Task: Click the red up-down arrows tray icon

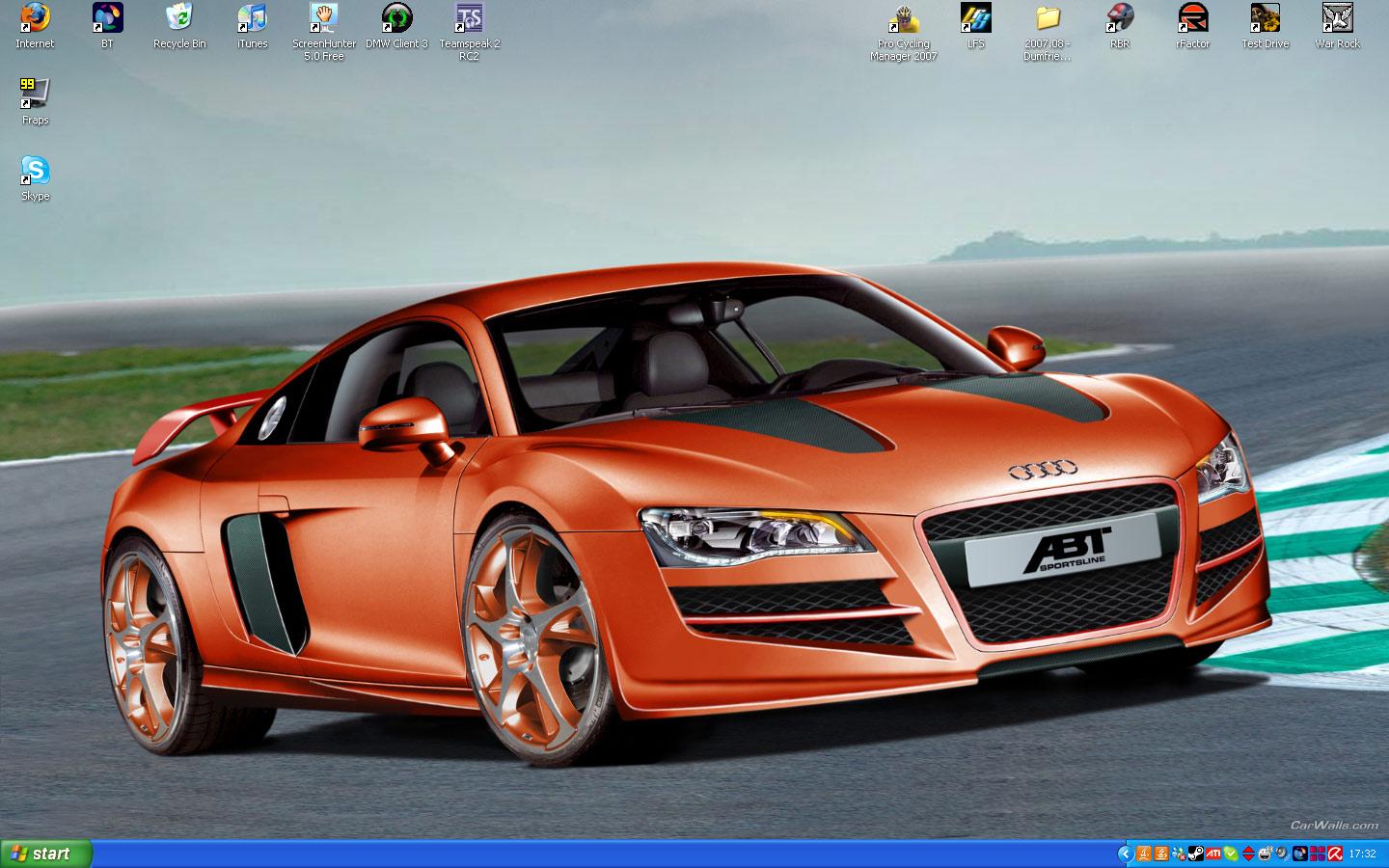Action: pos(1248,854)
